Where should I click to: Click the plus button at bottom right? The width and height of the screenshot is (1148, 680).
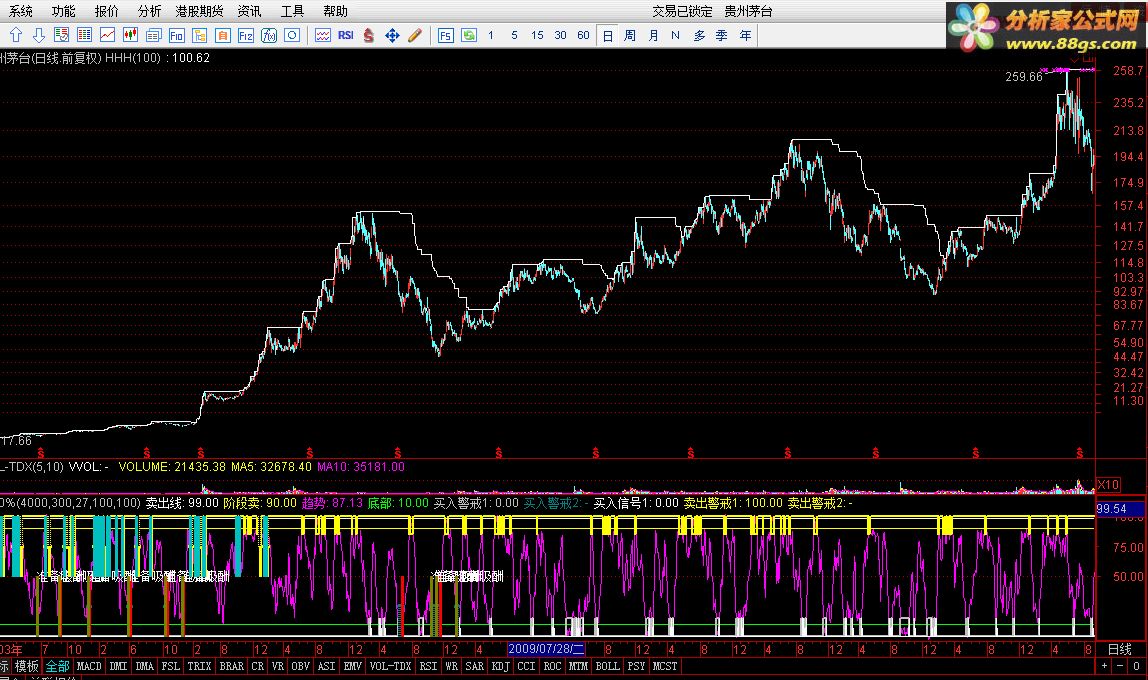tap(1104, 666)
